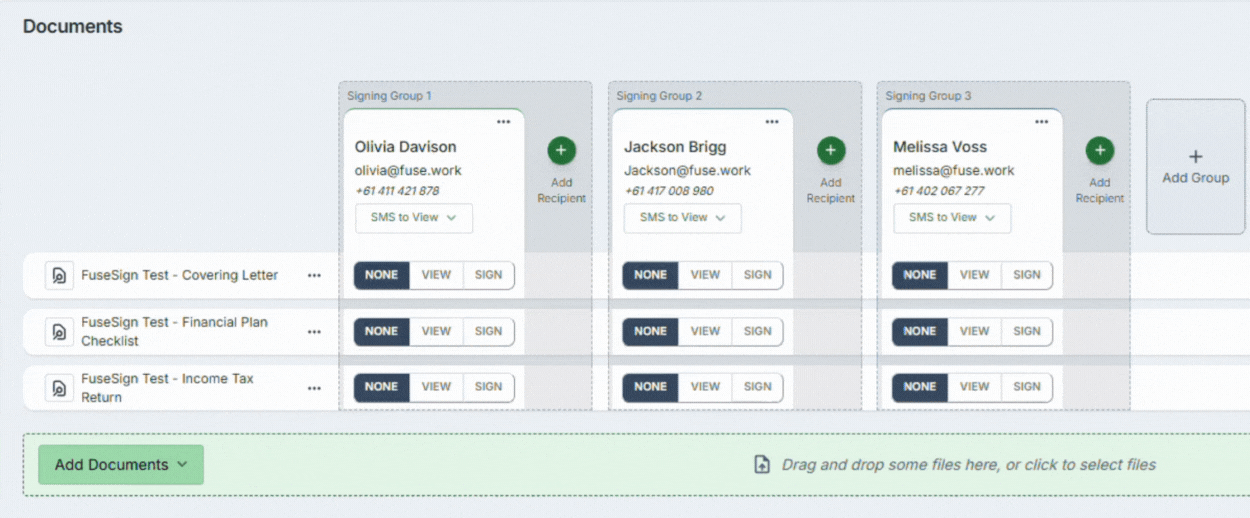Click the Add Group button
1250x518 pixels.
click(1195, 166)
